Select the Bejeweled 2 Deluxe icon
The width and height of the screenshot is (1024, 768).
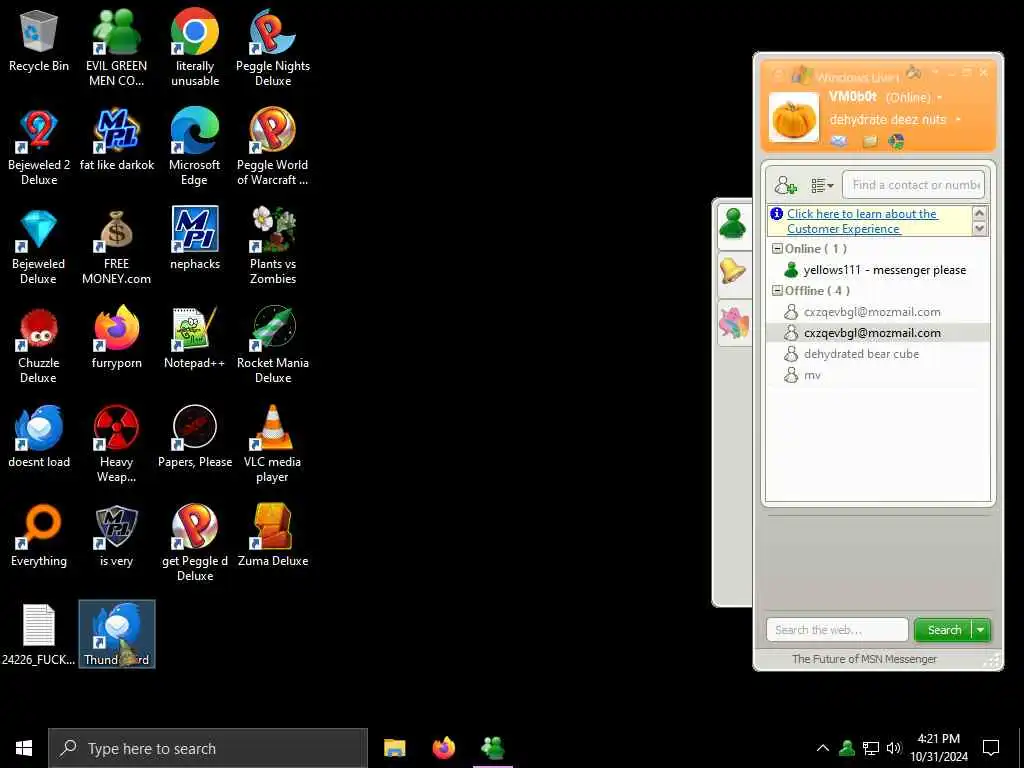coord(39,147)
